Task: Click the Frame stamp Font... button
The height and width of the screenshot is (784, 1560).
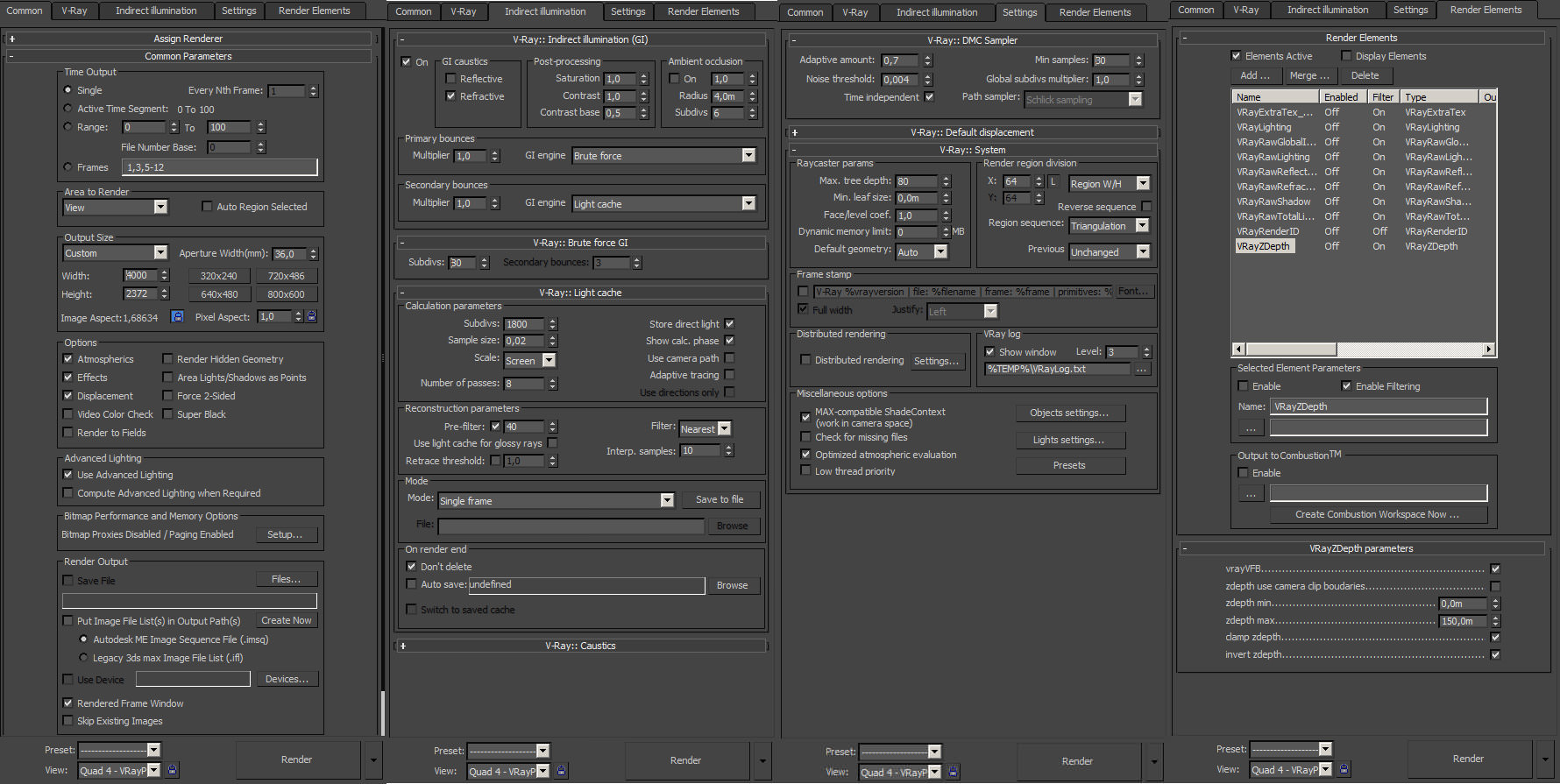Action: [x=1133, y=292]
